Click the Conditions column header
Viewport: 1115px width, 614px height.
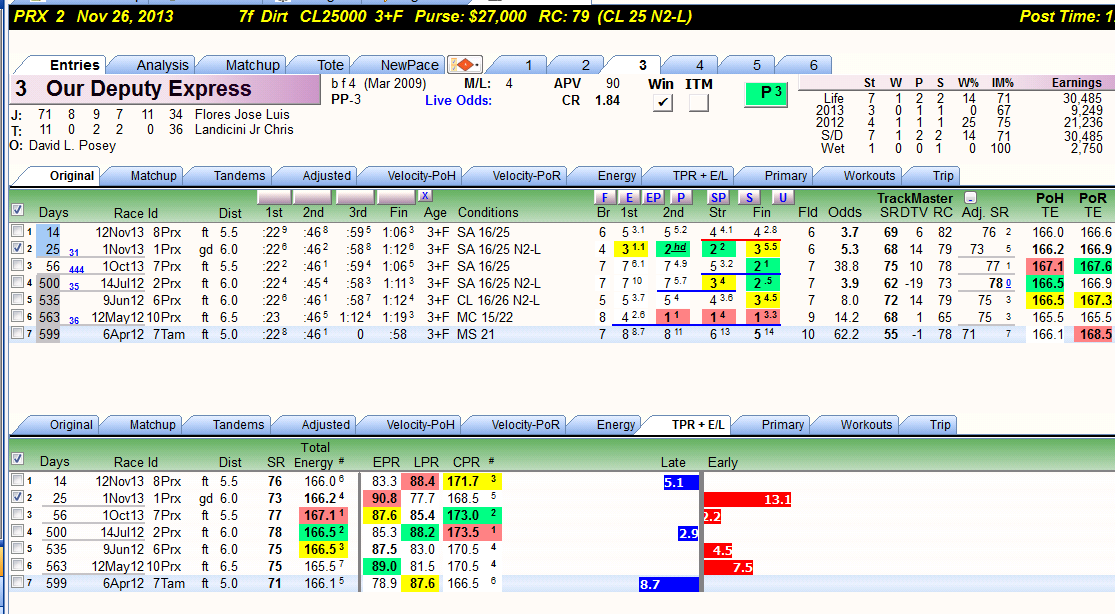(488, 212)
